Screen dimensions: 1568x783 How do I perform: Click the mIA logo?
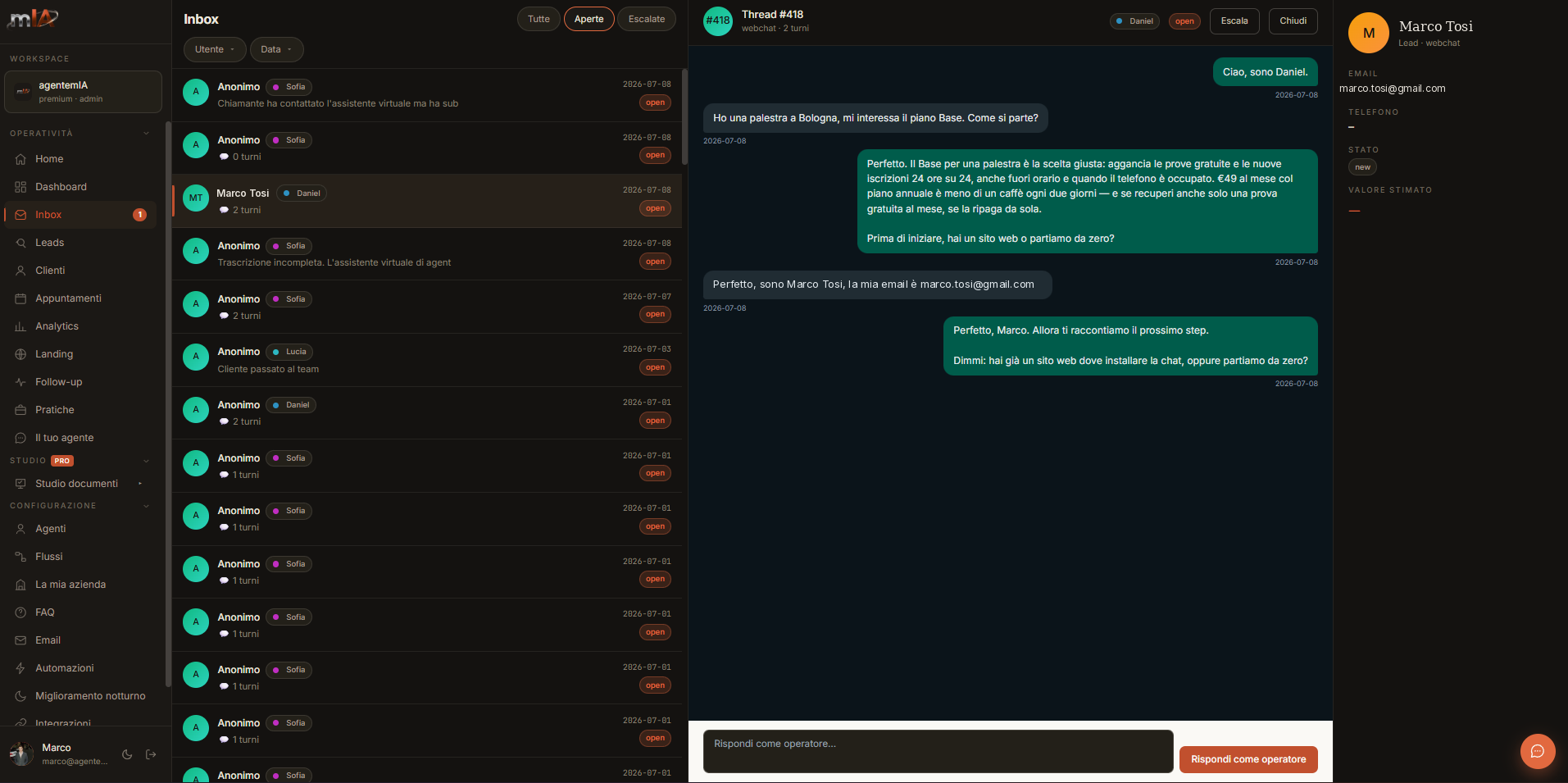click(33, 17)
